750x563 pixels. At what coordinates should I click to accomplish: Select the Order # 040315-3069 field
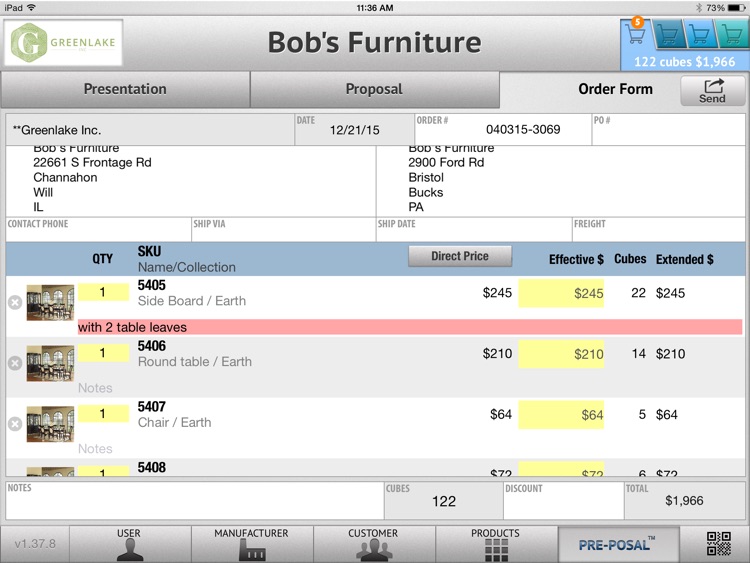coord(503,130)
